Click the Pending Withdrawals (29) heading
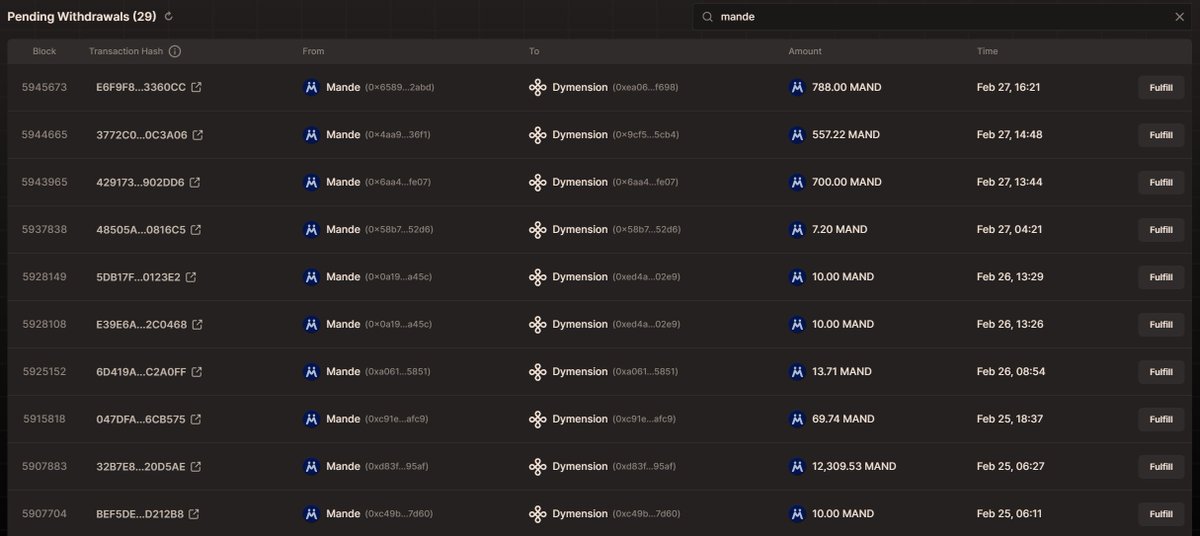1200x536 pixels. (82, 16)
